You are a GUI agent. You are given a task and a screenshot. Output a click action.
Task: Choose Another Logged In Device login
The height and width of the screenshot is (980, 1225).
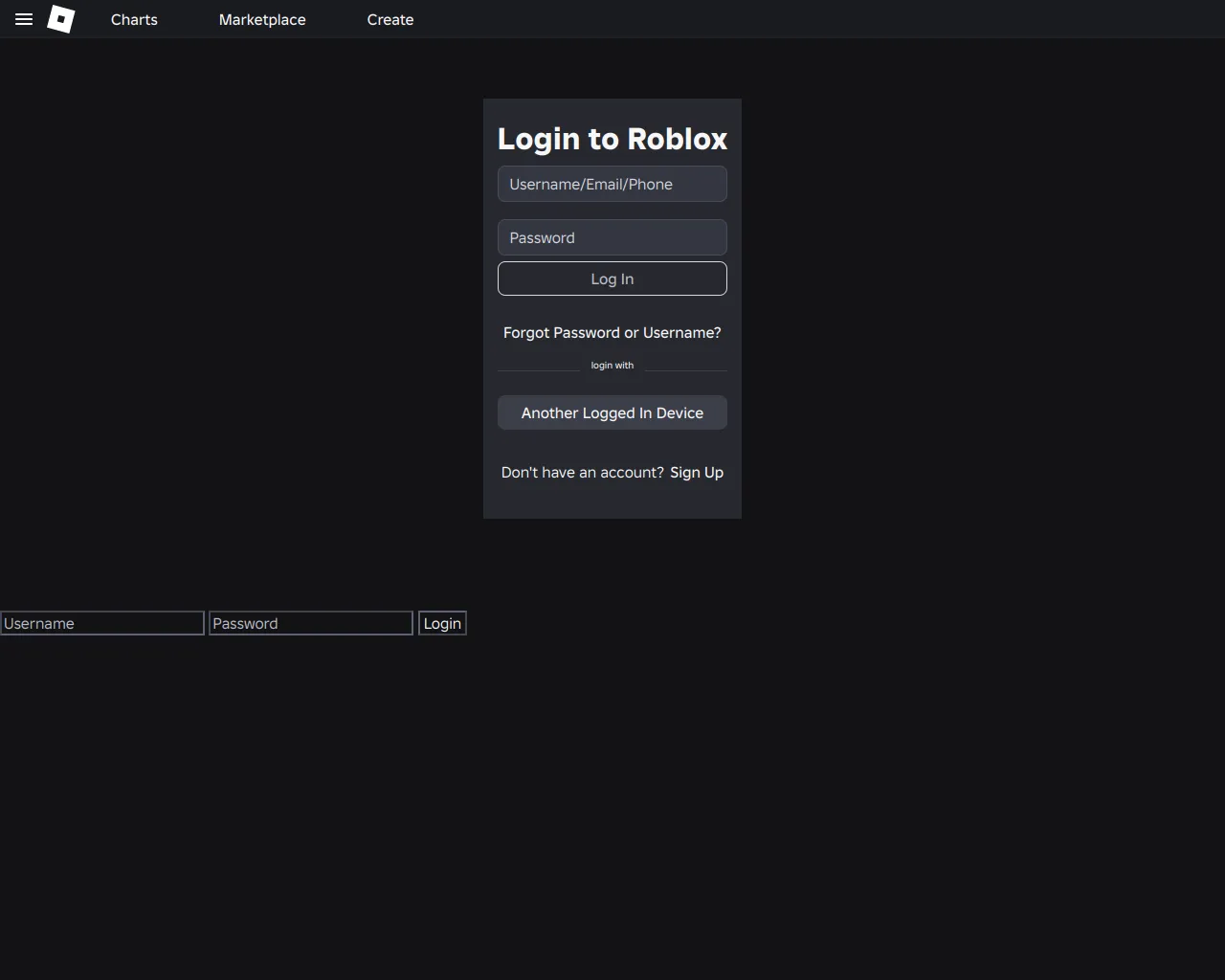click(x=612, y=412)
